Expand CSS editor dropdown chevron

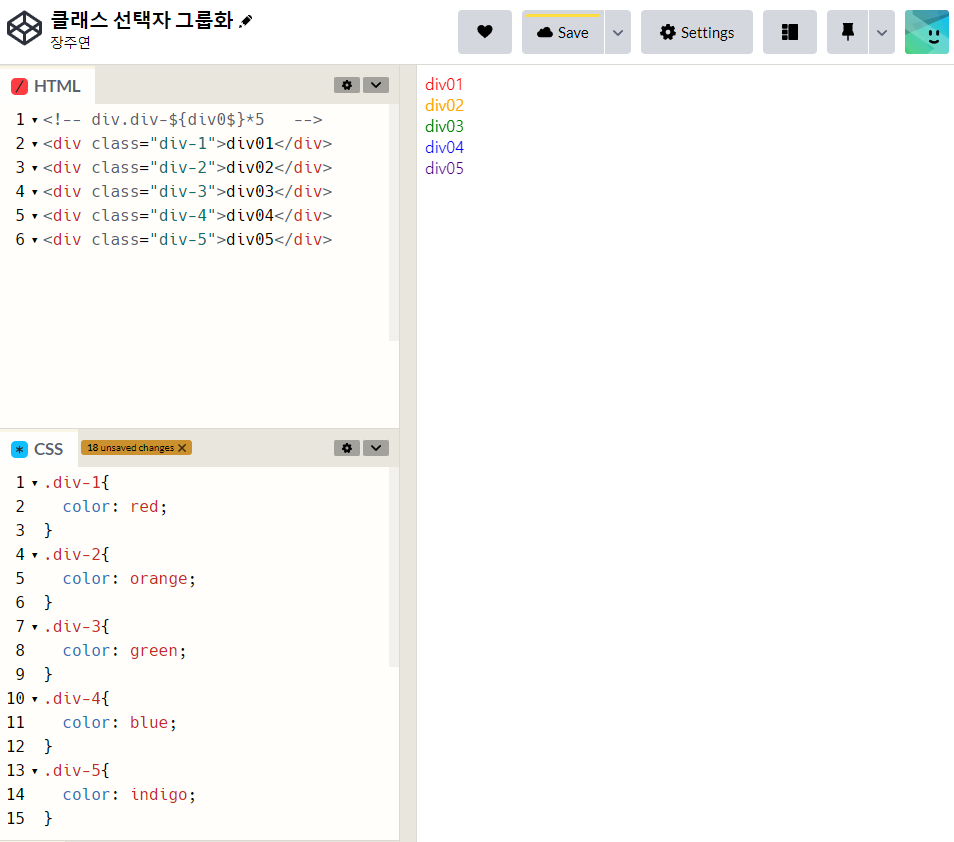[376, 448]
